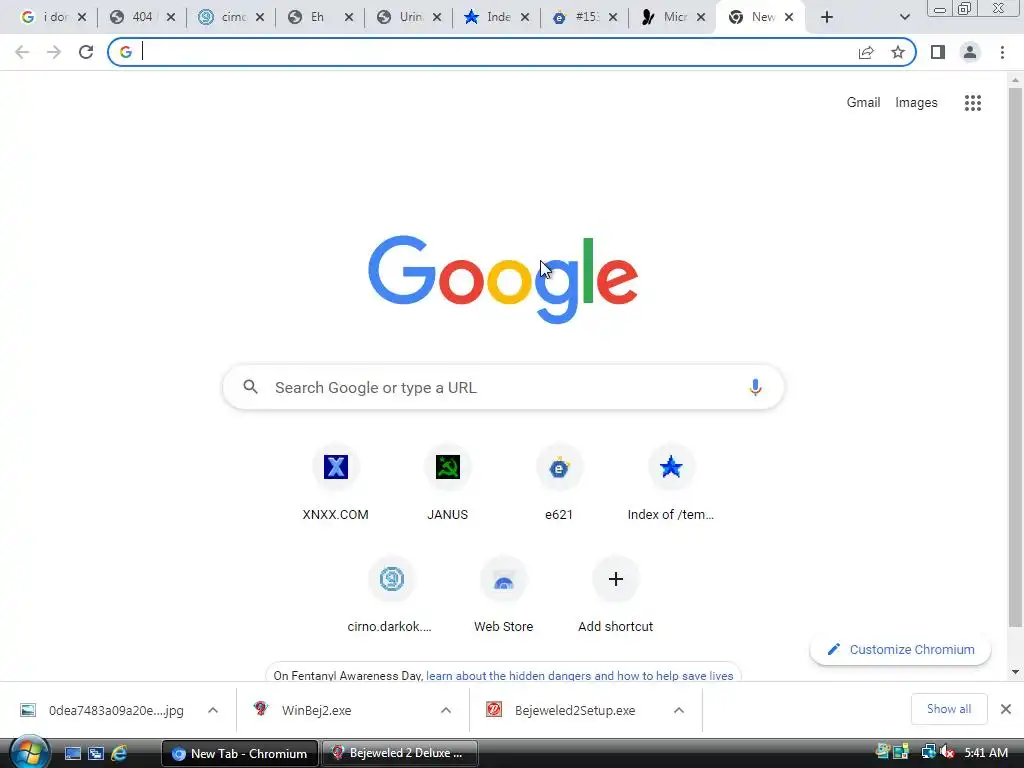Click the network tray icon

click(x=928, y=752)
